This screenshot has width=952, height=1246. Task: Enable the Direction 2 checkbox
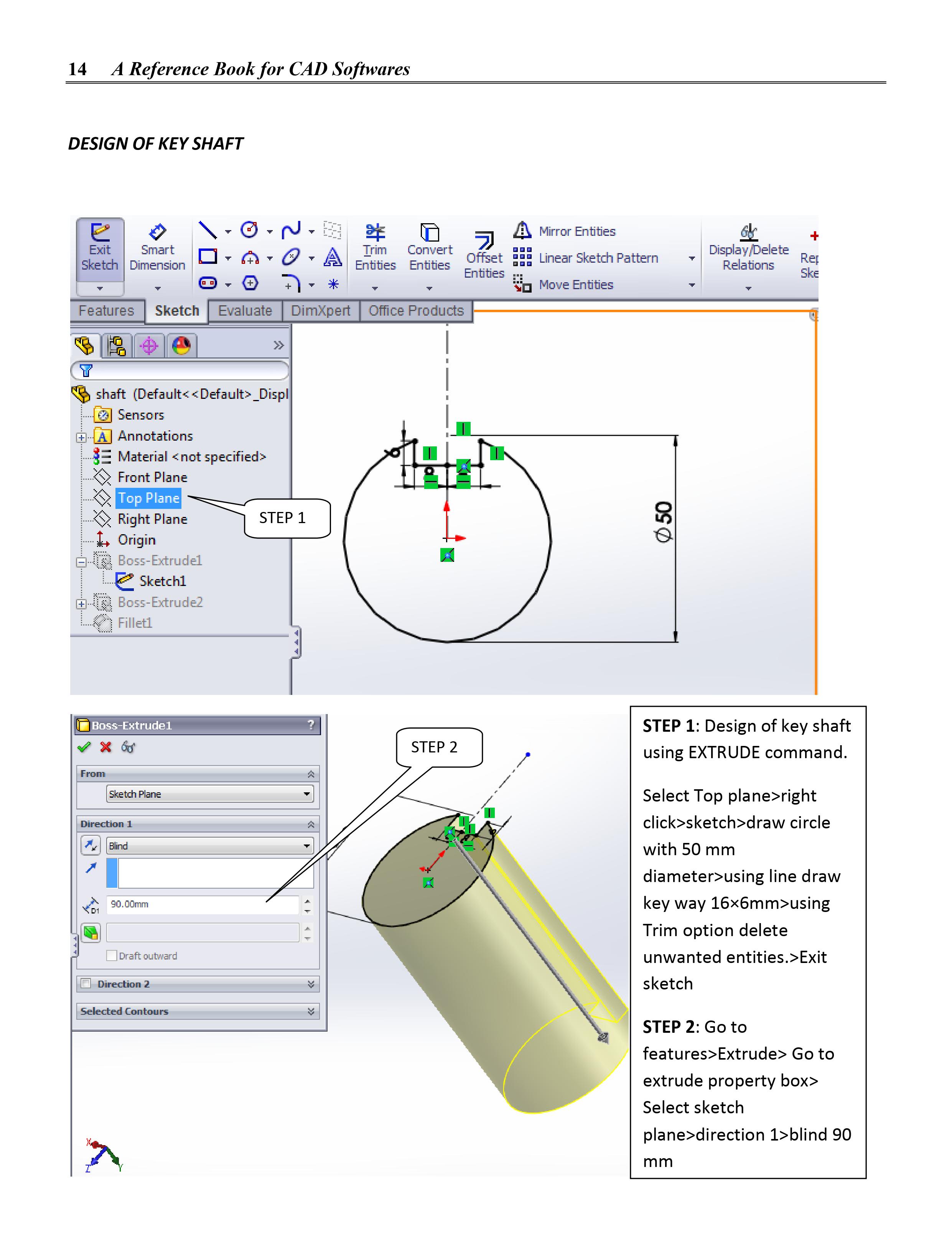(x=86, y=983)
